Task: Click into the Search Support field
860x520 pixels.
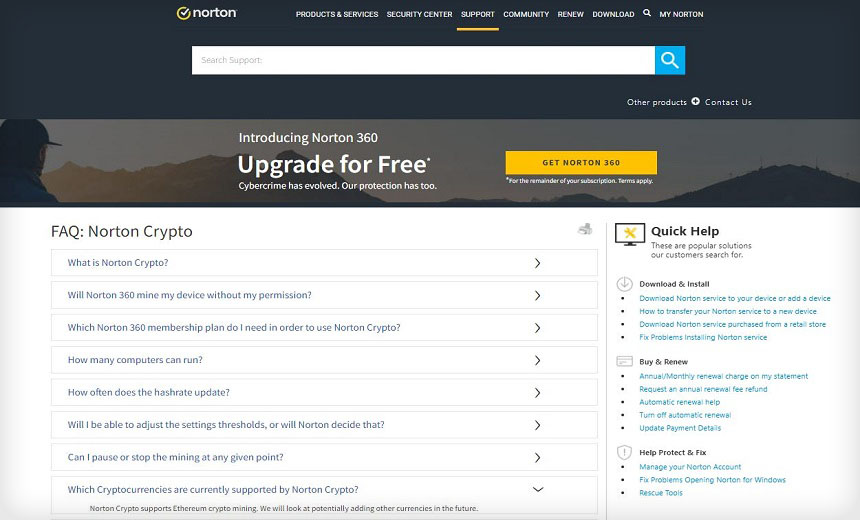Action: [x=423, y=60]
